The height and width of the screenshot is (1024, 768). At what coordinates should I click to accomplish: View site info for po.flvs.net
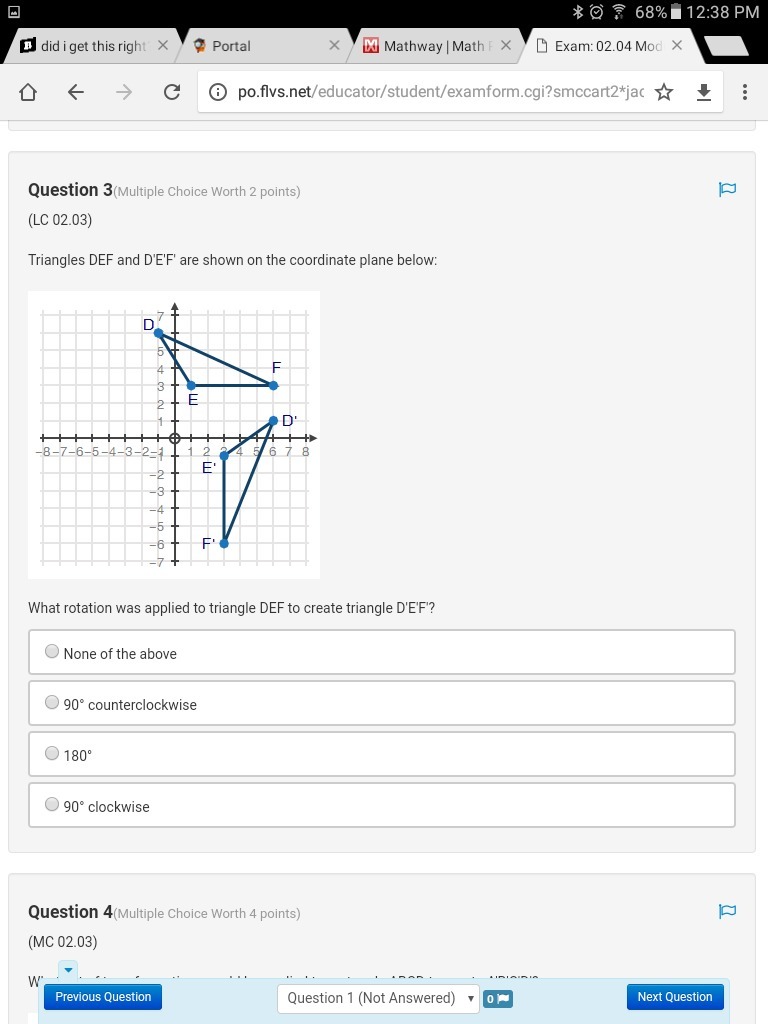click(217, 92)
